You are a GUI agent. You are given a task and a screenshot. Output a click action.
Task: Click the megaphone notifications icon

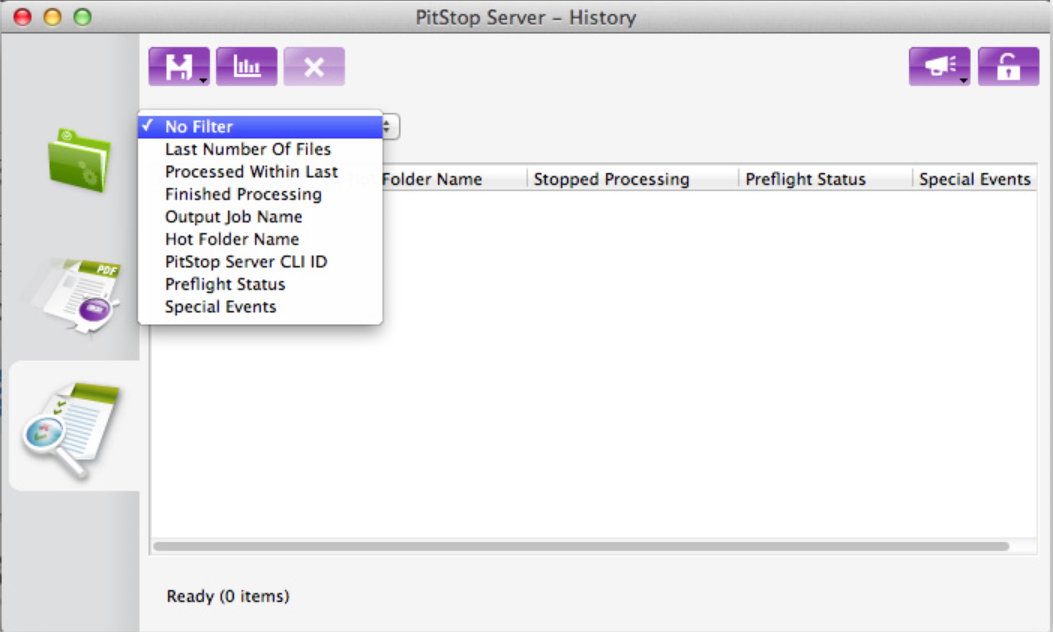(x=938, y=67)
